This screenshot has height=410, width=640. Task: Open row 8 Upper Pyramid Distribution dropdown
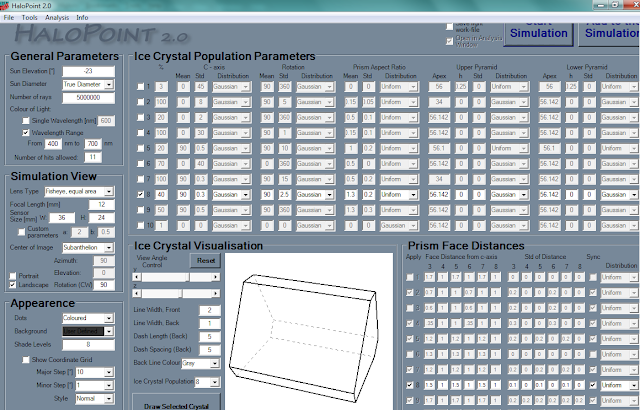(524, 195)
